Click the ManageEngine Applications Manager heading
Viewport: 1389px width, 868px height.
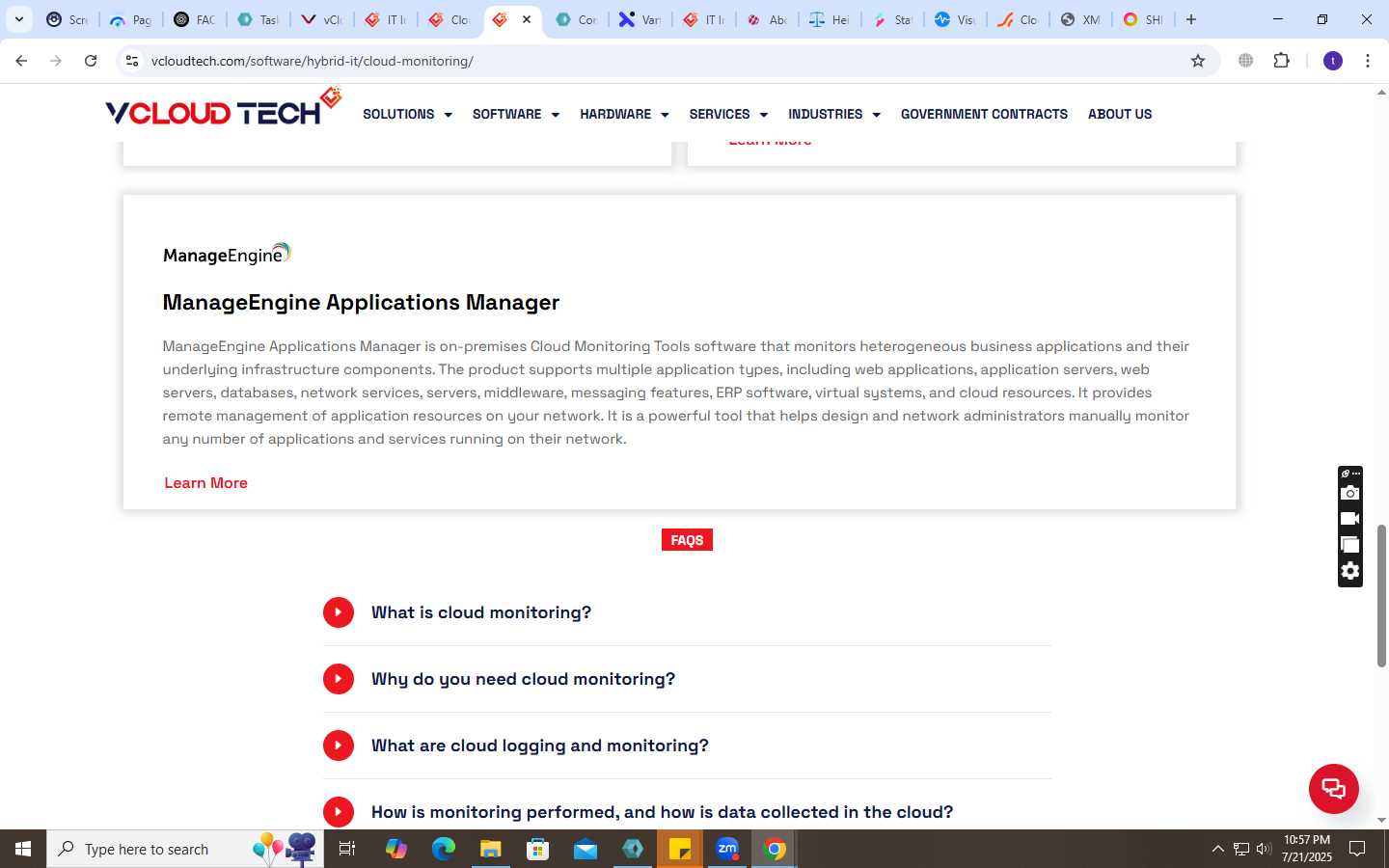point(361,303)
